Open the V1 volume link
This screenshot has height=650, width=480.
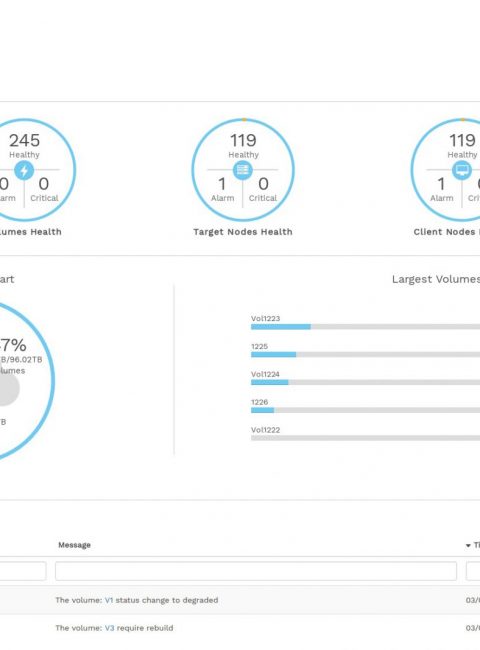tap(109, 600)
